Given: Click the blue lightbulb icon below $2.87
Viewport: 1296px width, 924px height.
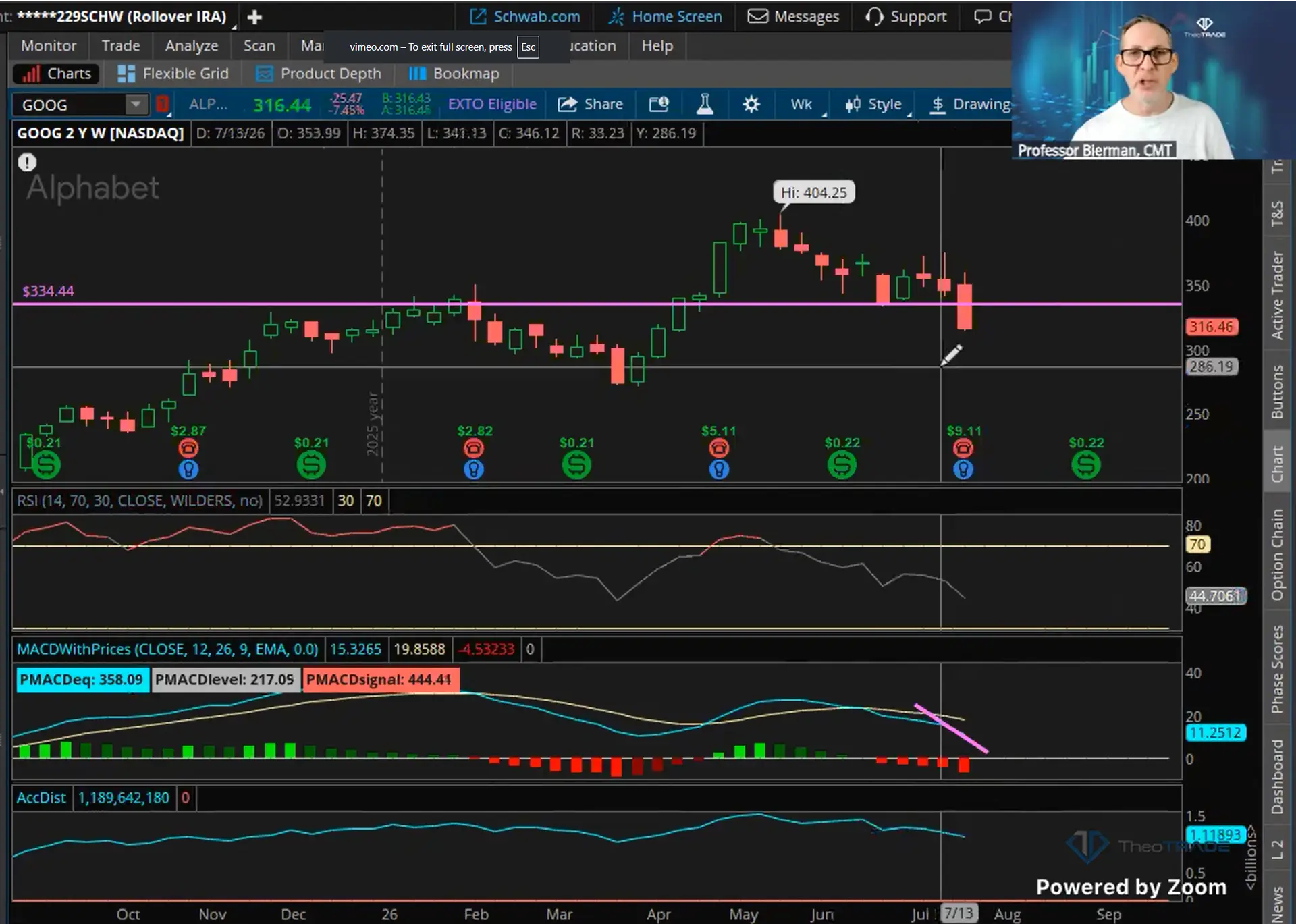Looking at the screenshot, I should coord(188,469).
